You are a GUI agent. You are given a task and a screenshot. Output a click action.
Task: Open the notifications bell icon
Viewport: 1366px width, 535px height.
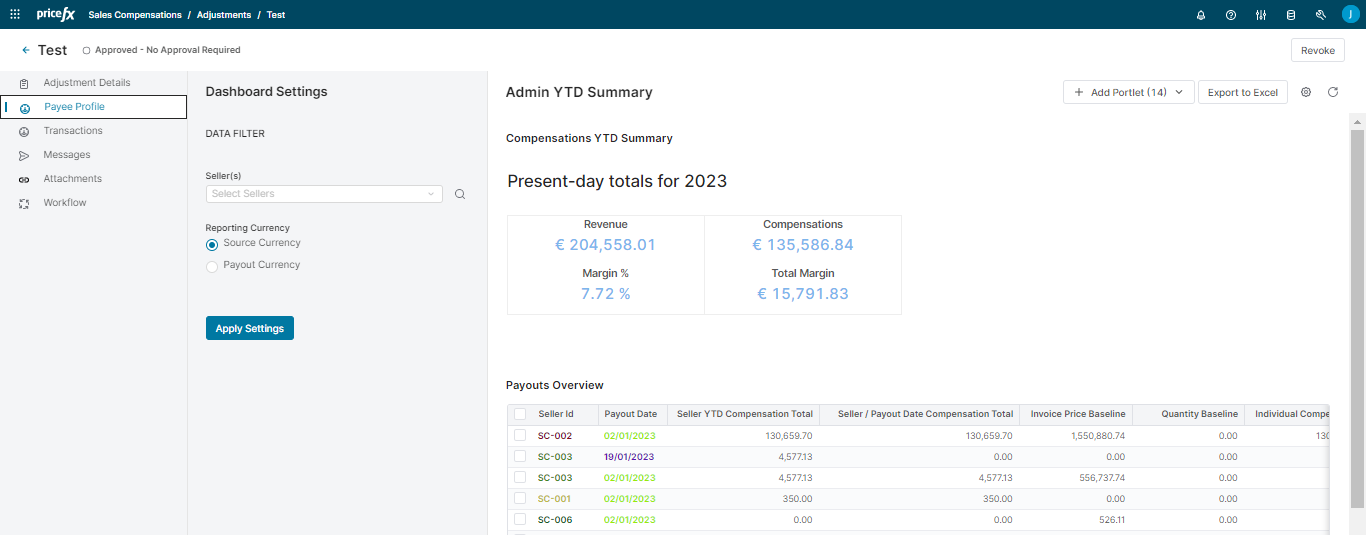[1201, 15]
